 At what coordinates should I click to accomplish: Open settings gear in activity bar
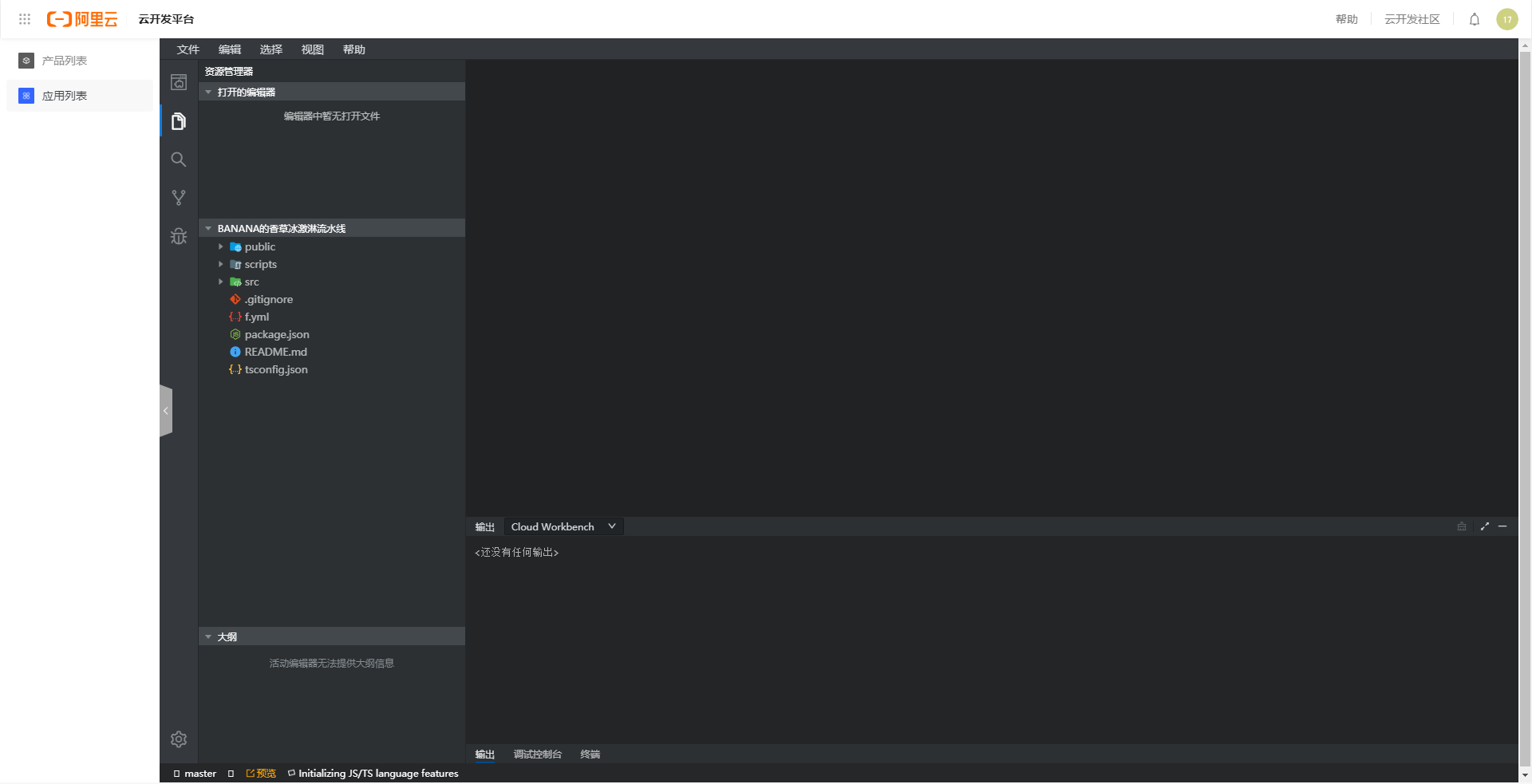[179, 739]
